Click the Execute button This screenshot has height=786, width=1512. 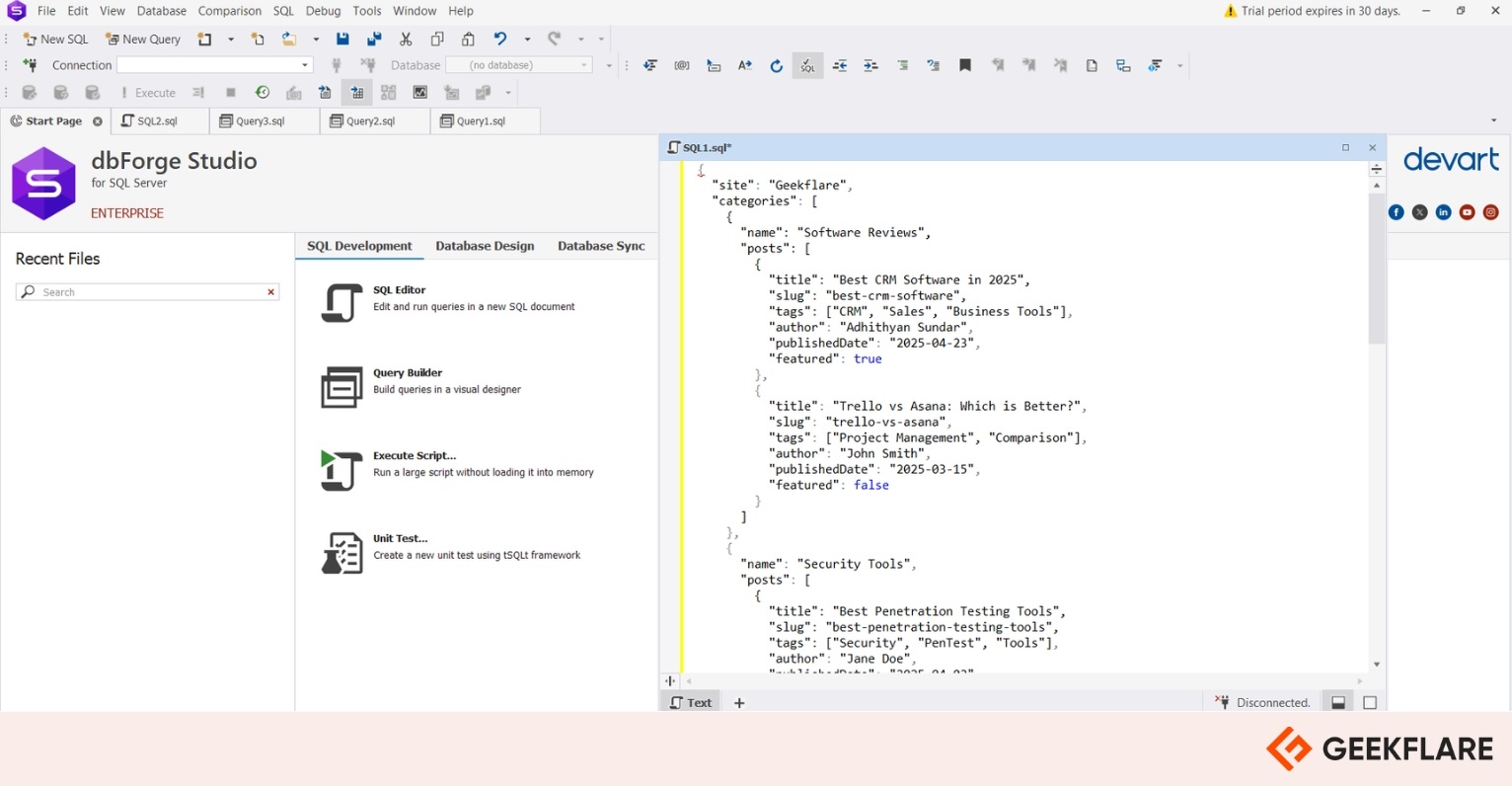pos(148,92)
